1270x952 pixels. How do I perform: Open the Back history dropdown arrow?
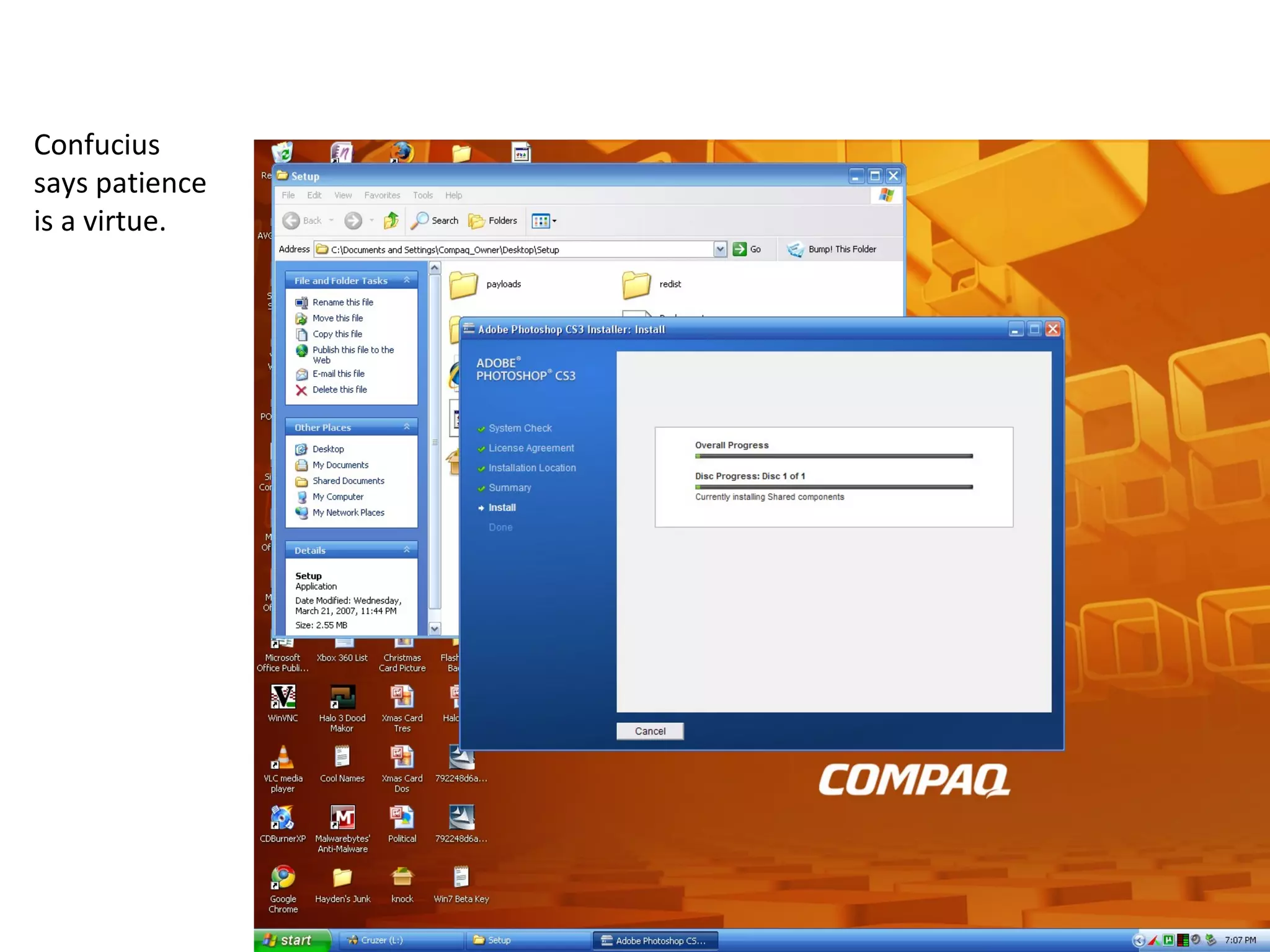tap(332, 220)
